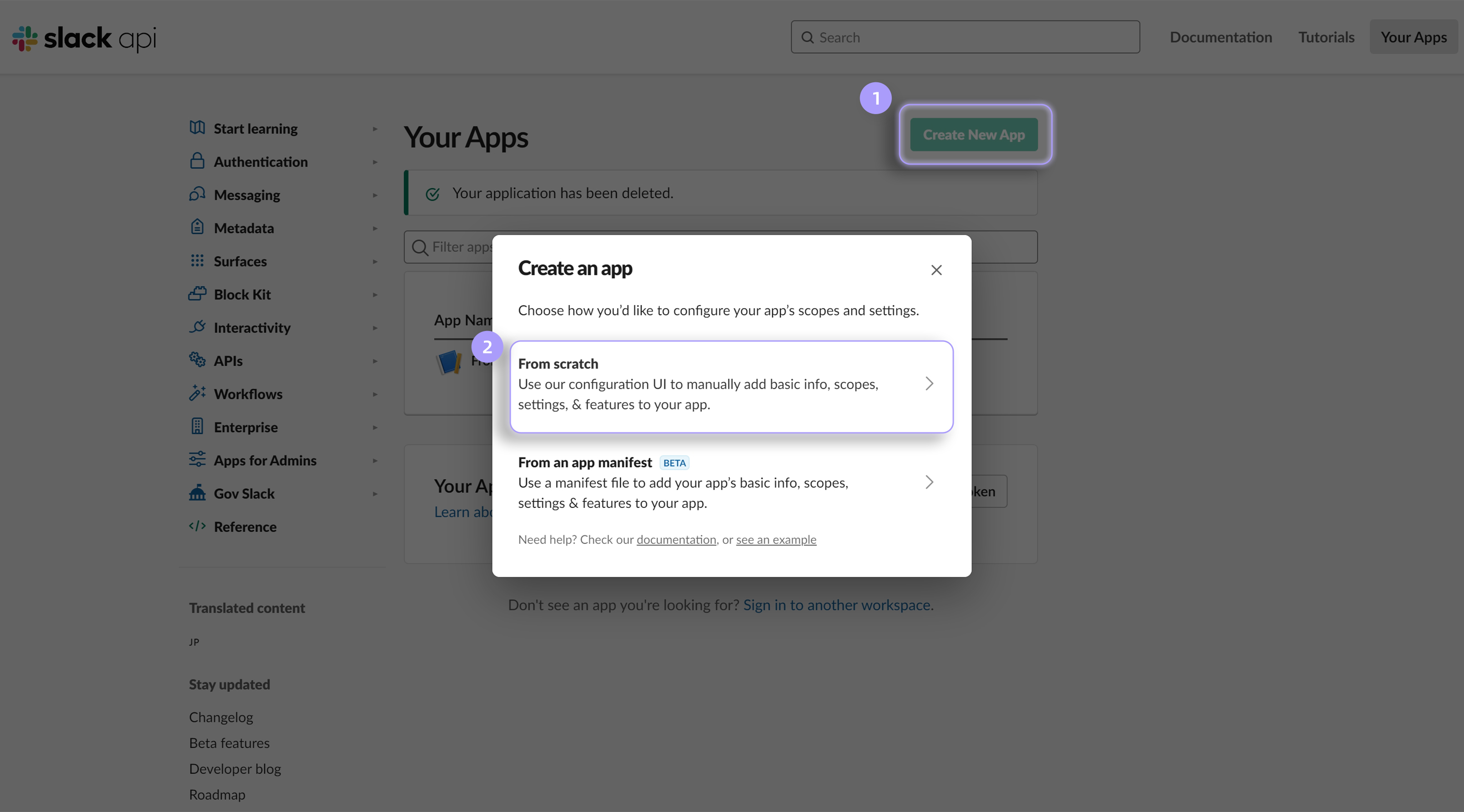Select the Apps for Admins sliders icon
The height and width of the screenshot is (812, 1464).
tap(197, 460)
